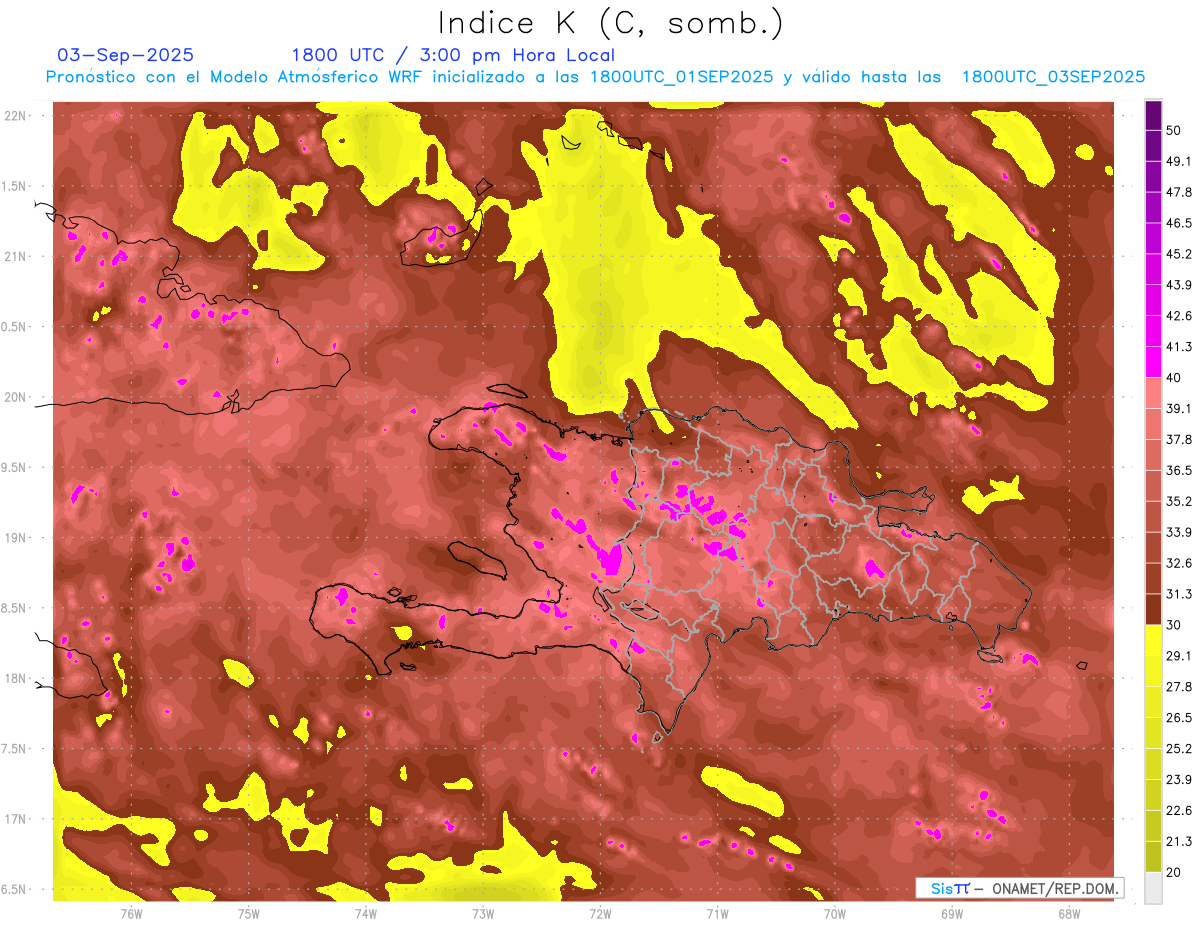The image size is (1200, 927).
Task: Click the '17N' latitude label
Action: pyautogui.click(x=15, y=819)
